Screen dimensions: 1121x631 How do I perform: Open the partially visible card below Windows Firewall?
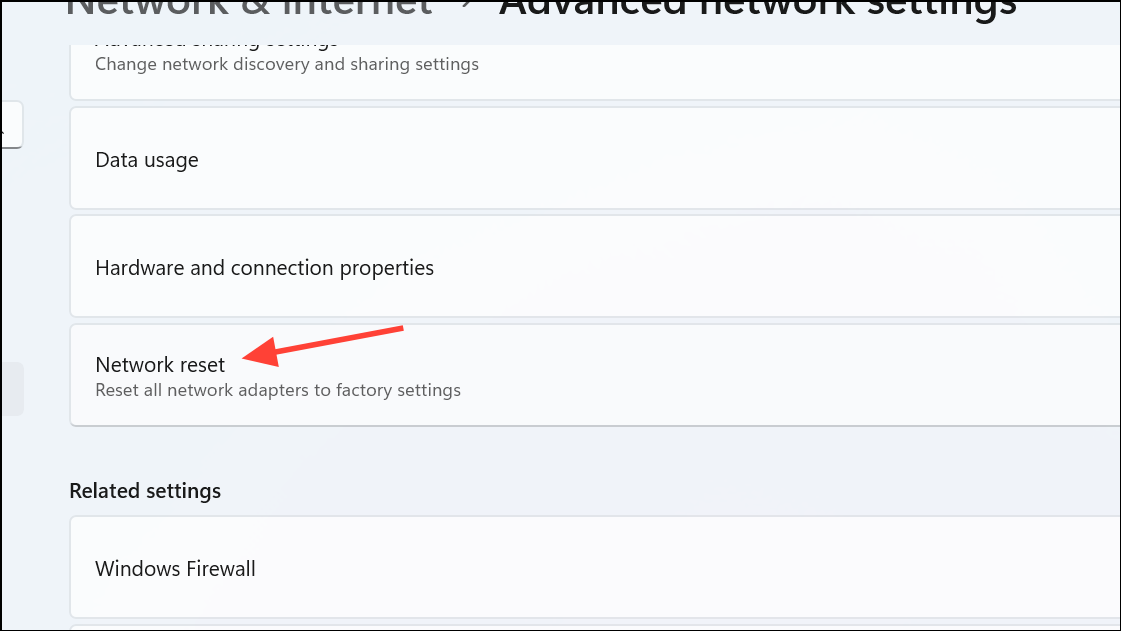(595, 628)
